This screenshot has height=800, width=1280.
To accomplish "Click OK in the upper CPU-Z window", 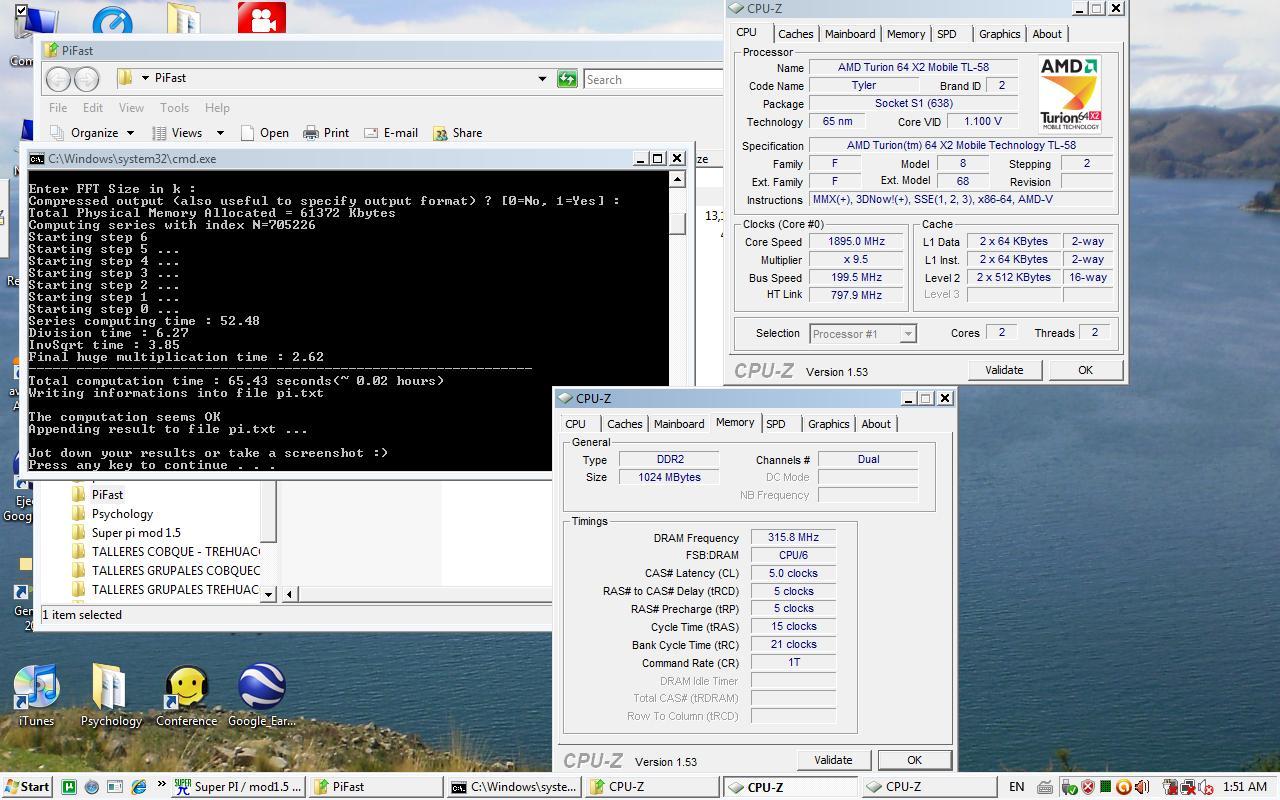I will [x=1085, y=370].
